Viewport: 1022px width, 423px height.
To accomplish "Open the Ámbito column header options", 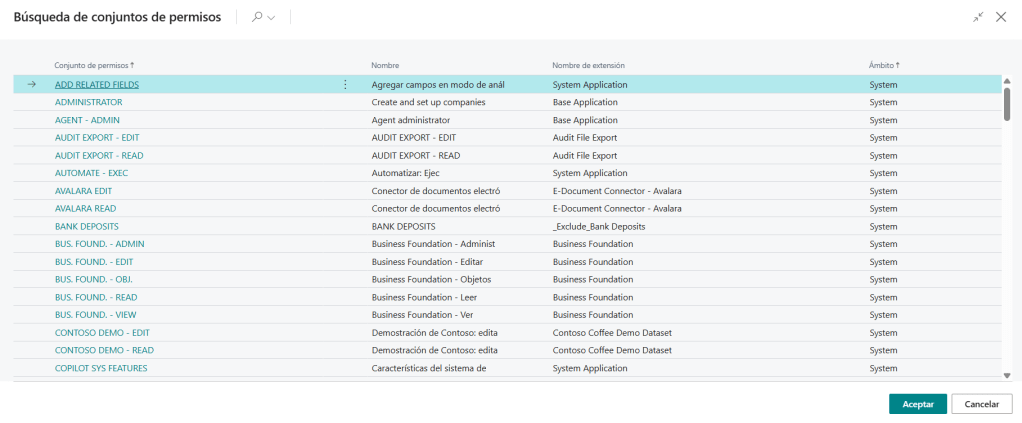I will tap(883, 65).
